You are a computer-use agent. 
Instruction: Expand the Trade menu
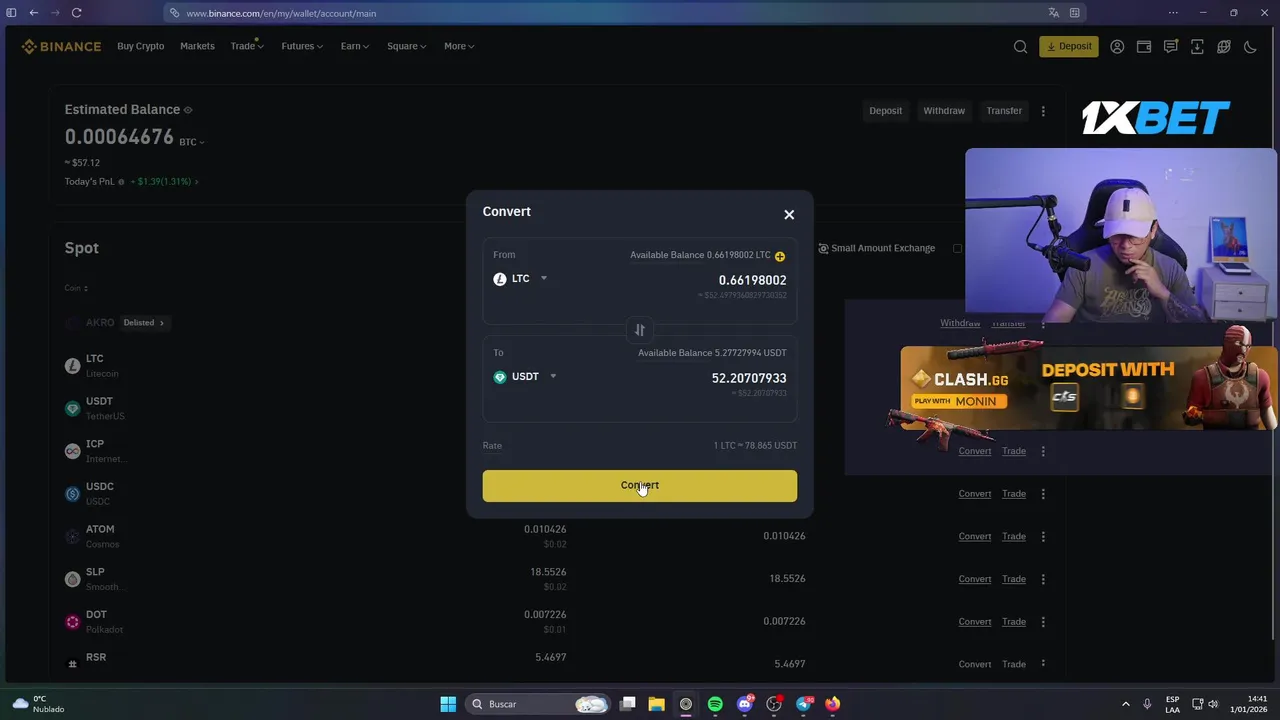[x=246, y=46]
